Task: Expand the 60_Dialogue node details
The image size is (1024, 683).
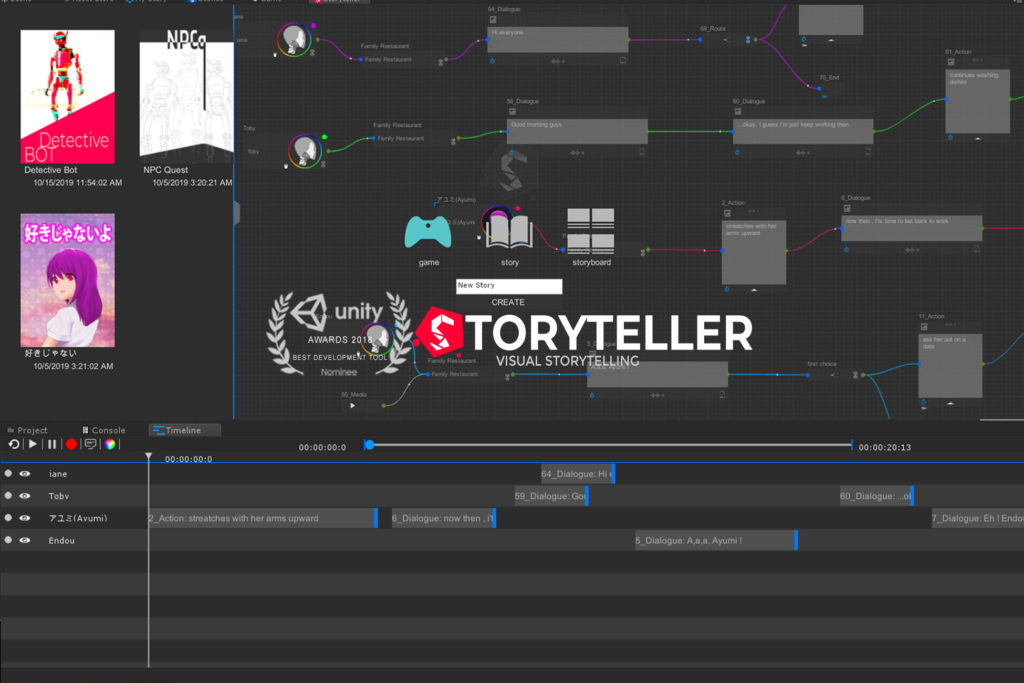Action: 801,150
